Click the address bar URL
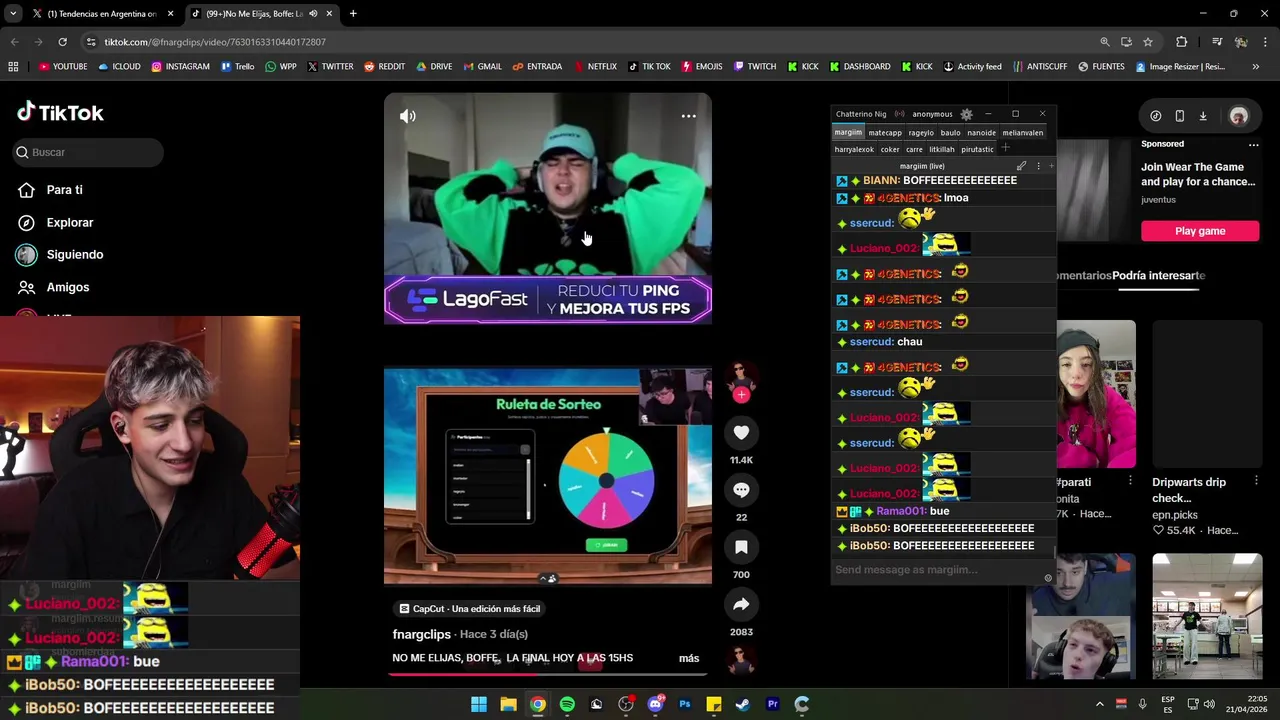The width and height of the screenshot is (1280, 720). tap(215, 42)
